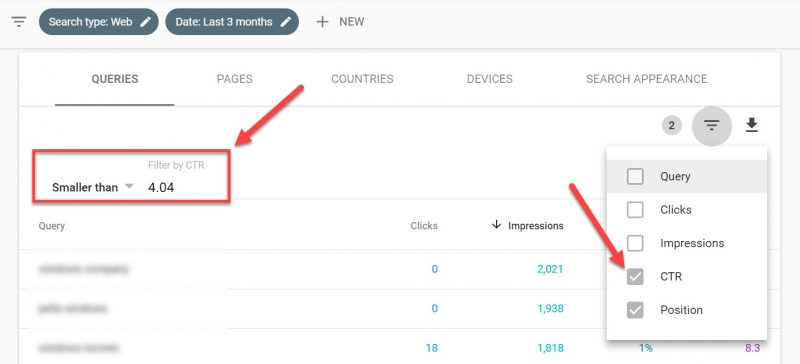Click the plus icon beside NEW
This screenshot has height=364, width=800.
tap(322, 22)
